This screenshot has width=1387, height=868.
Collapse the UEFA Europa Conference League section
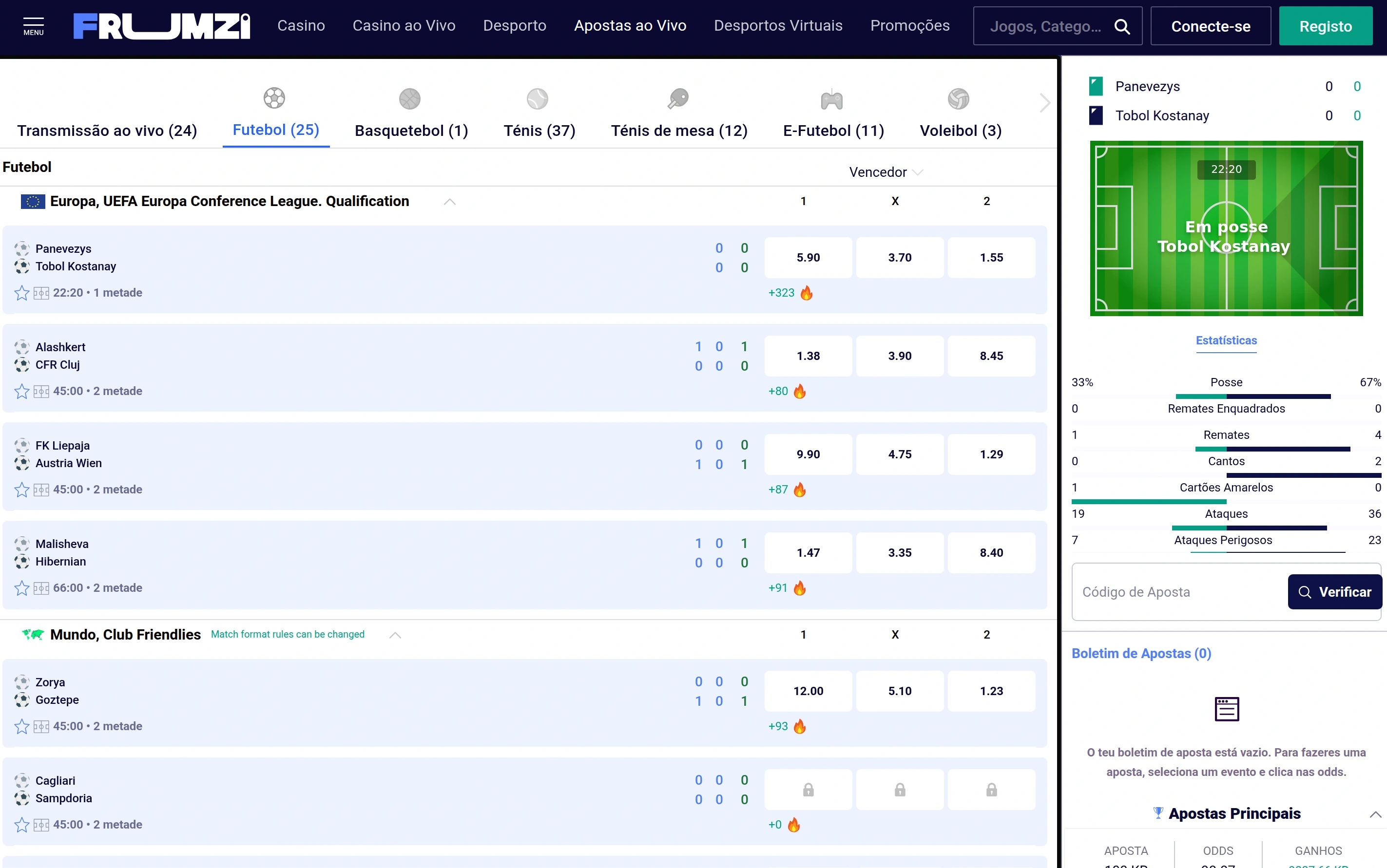click(x=450, y=202)
